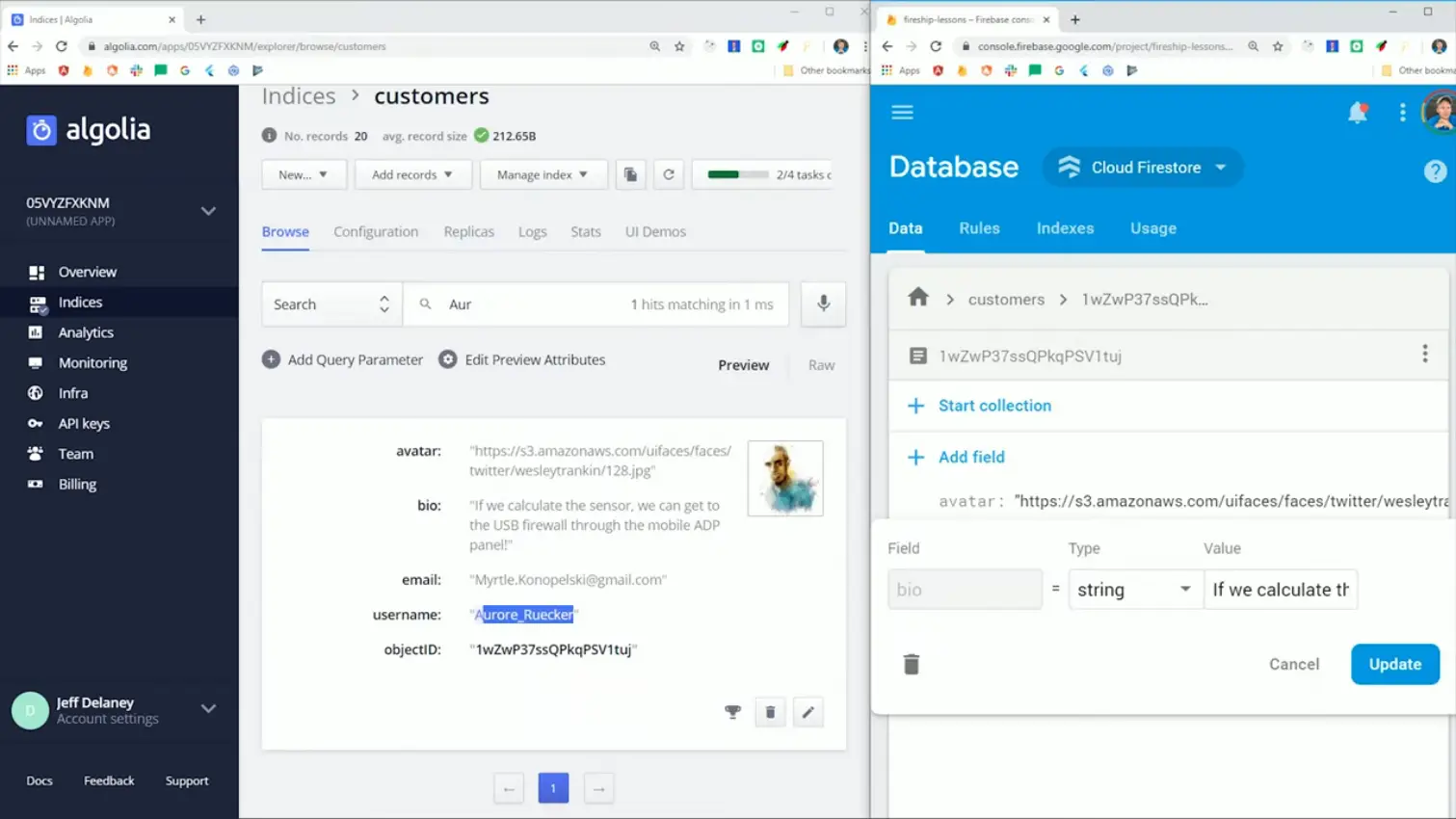Switch record view to Preview

click(743, 365)
